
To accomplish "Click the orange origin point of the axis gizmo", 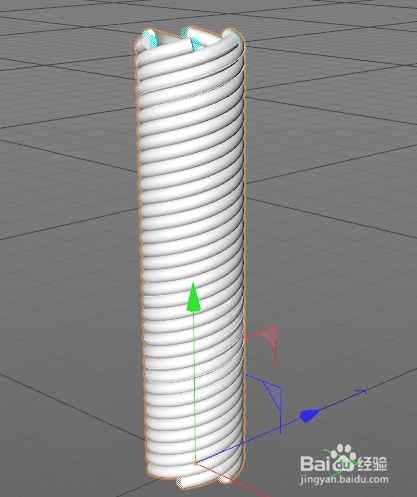I will point(195,463).
